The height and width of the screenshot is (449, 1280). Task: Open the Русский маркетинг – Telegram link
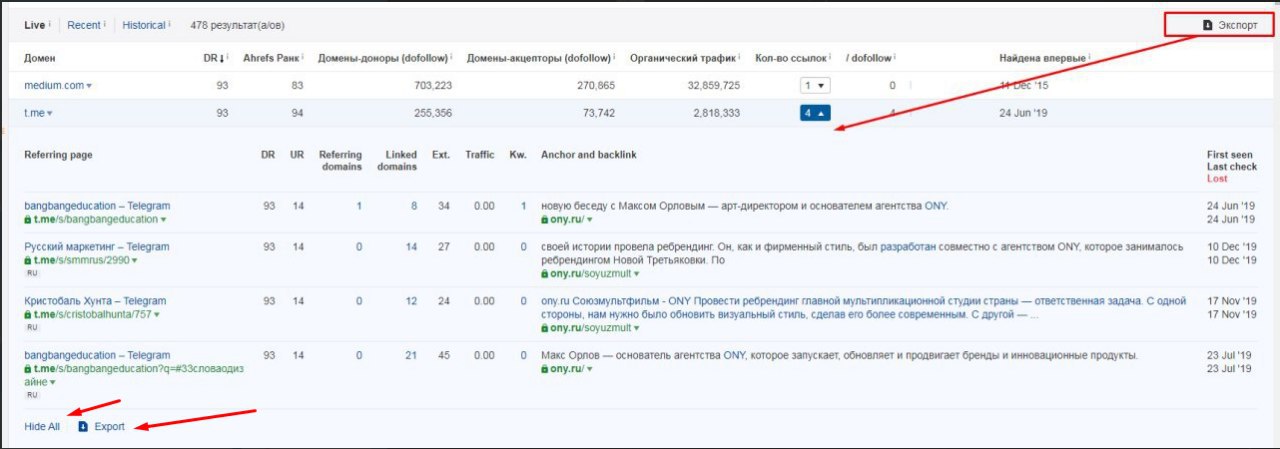coord(97,247)
